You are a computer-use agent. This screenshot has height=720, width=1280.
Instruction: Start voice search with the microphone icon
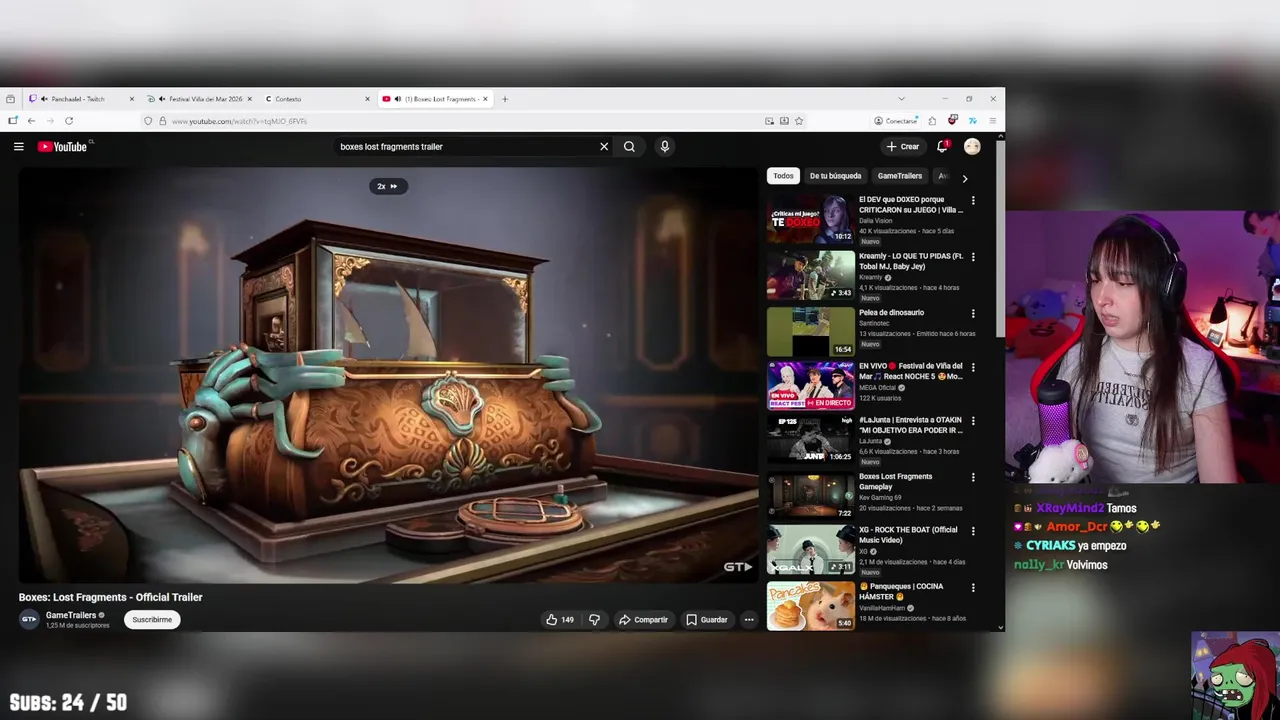click(x=664, y=146)
